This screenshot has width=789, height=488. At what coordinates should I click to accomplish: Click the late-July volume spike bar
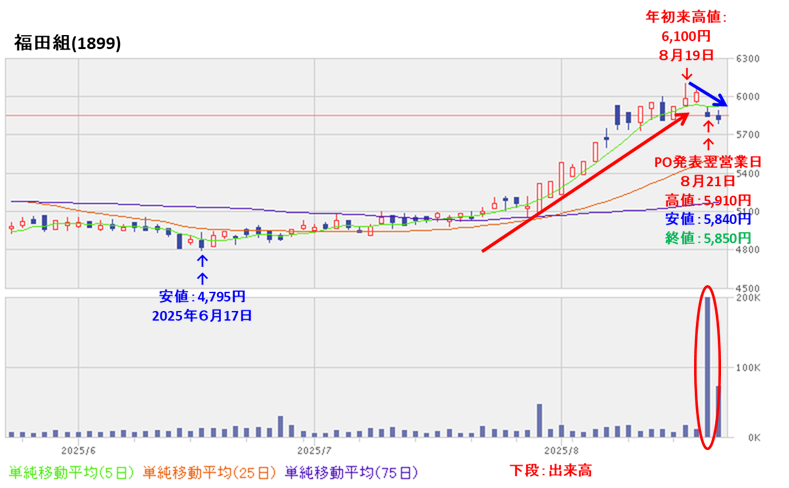(539, 421)
